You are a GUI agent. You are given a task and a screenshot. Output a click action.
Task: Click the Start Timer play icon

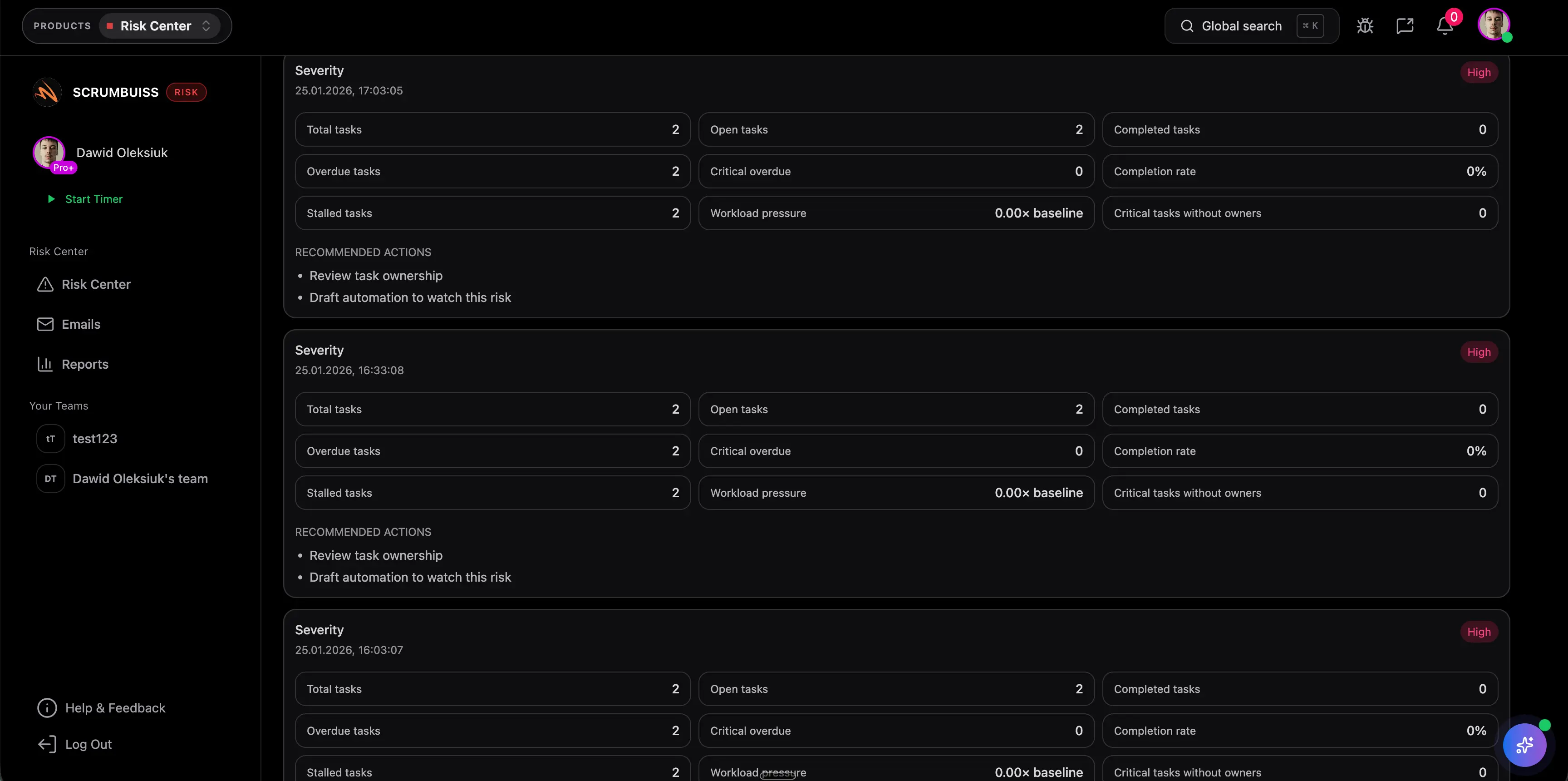(x=51, y=199)
